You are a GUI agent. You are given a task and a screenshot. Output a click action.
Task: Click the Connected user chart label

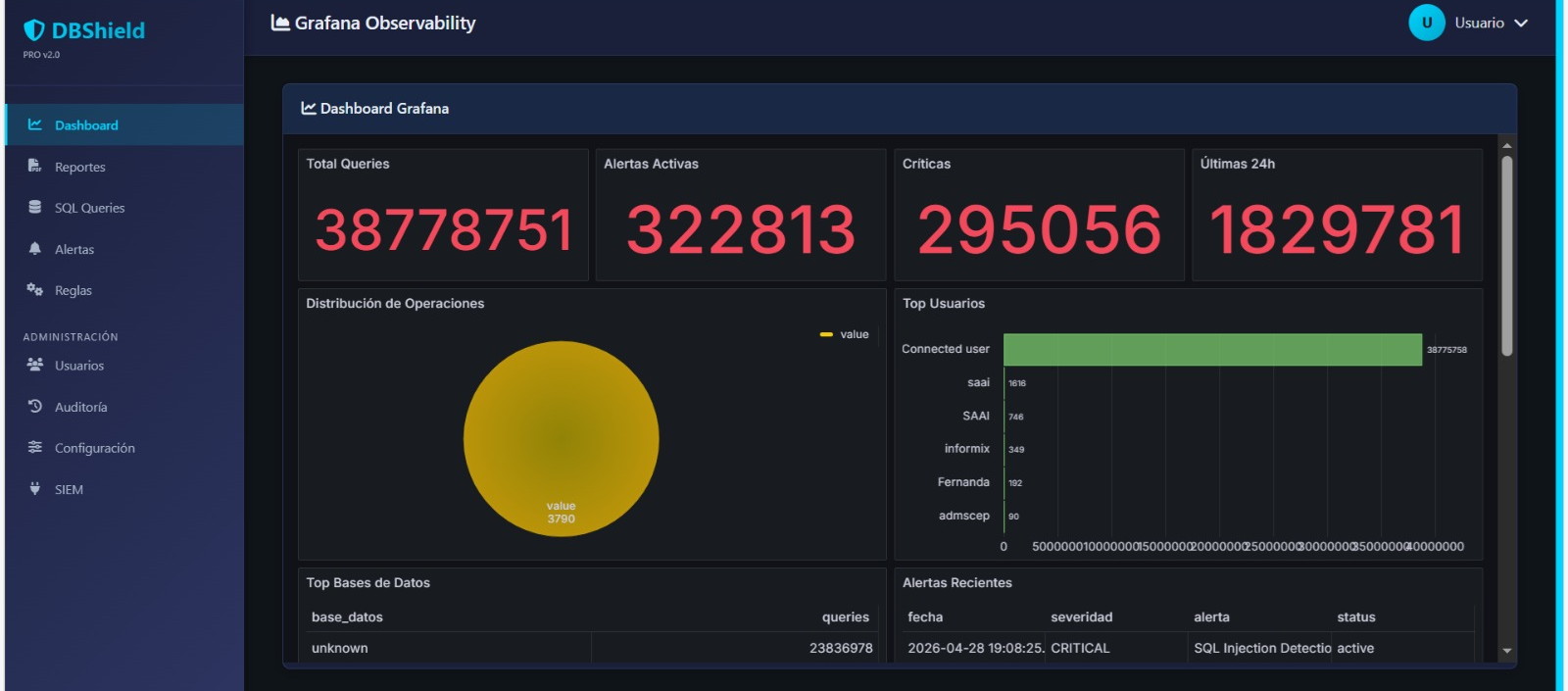click(946, 348)
